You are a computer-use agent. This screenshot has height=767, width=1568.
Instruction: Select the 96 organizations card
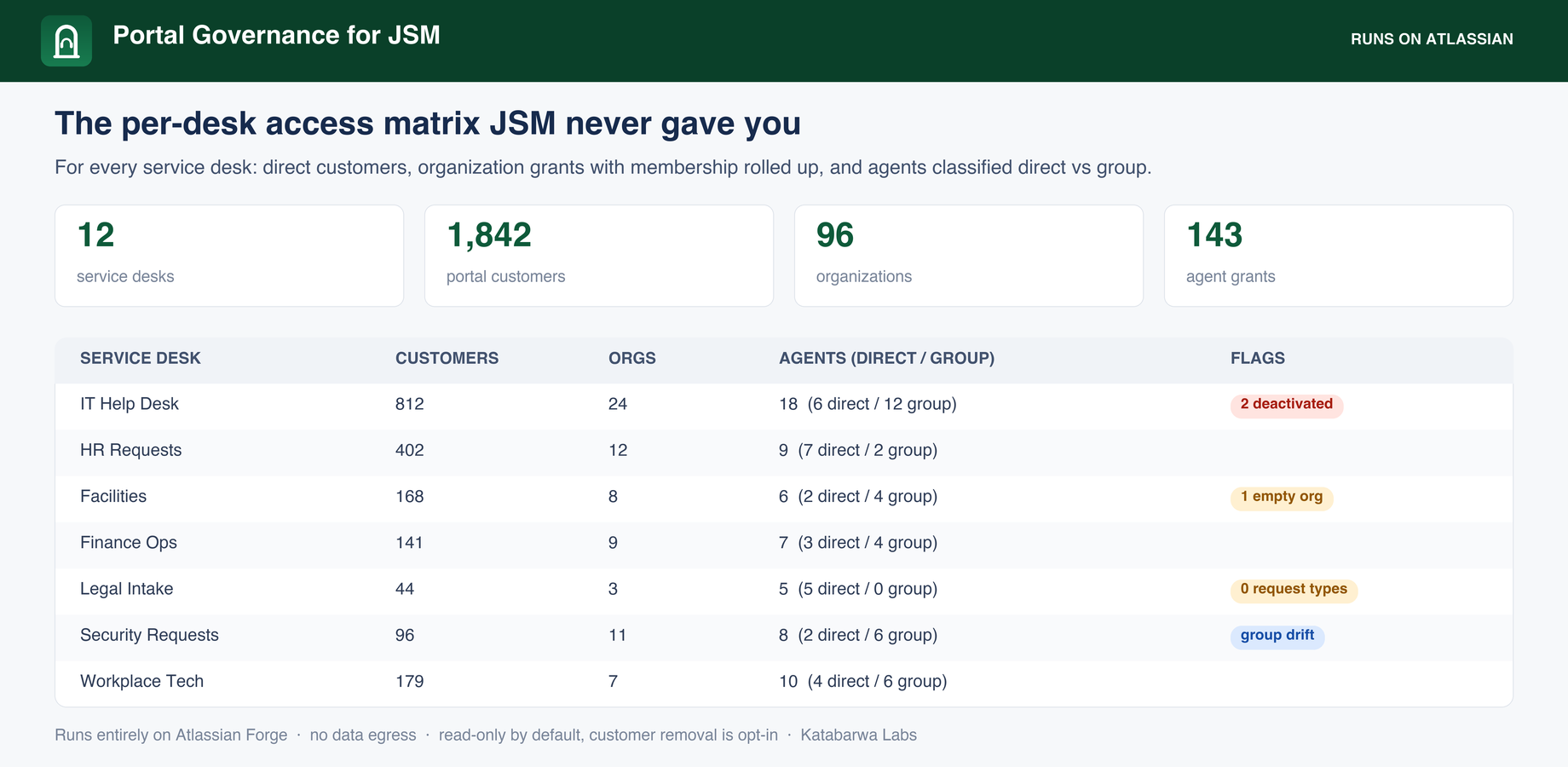[x=969, y=256]
